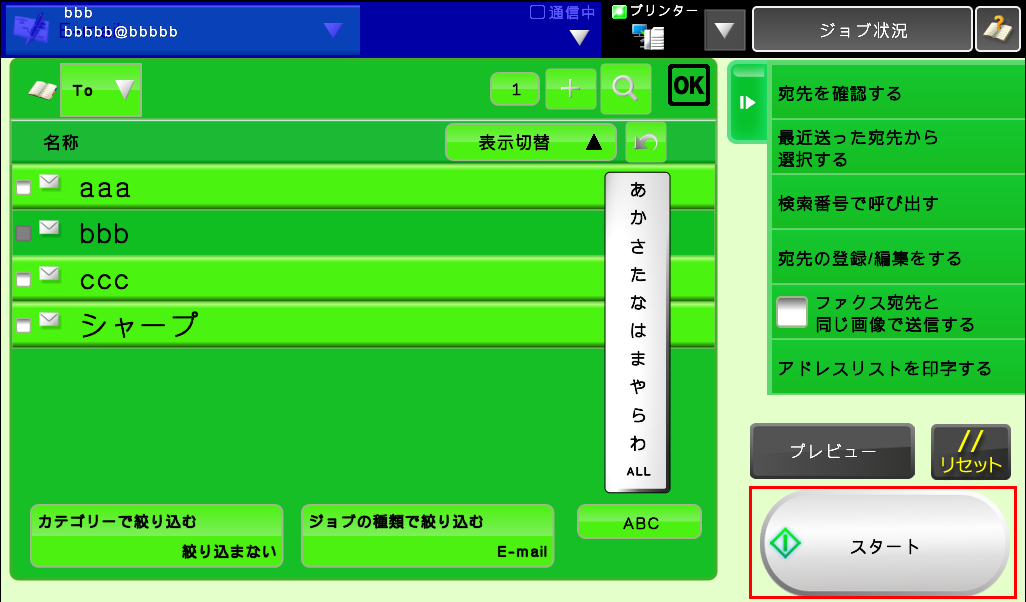Expand the 表示切替 display switch dropdown
The width and height of the screenshot is (1026, 602).
pyautogui.click(x=530, y=143)
